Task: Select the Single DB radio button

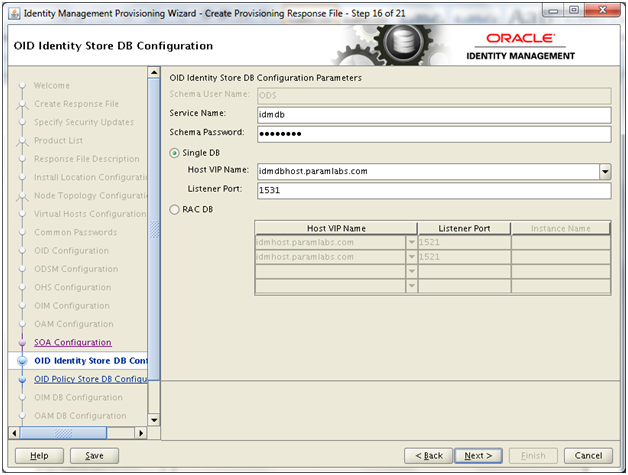Action: point(174,153)
